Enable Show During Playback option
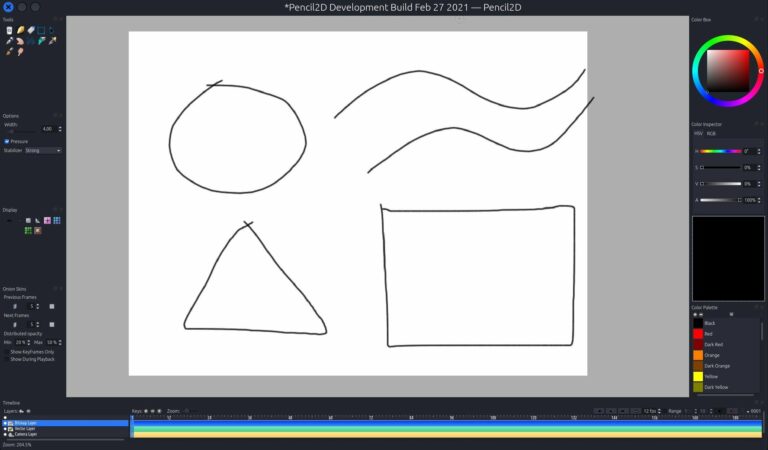This screenshot has height=450, width=768. pyautogui.click(x=32, y=358)
